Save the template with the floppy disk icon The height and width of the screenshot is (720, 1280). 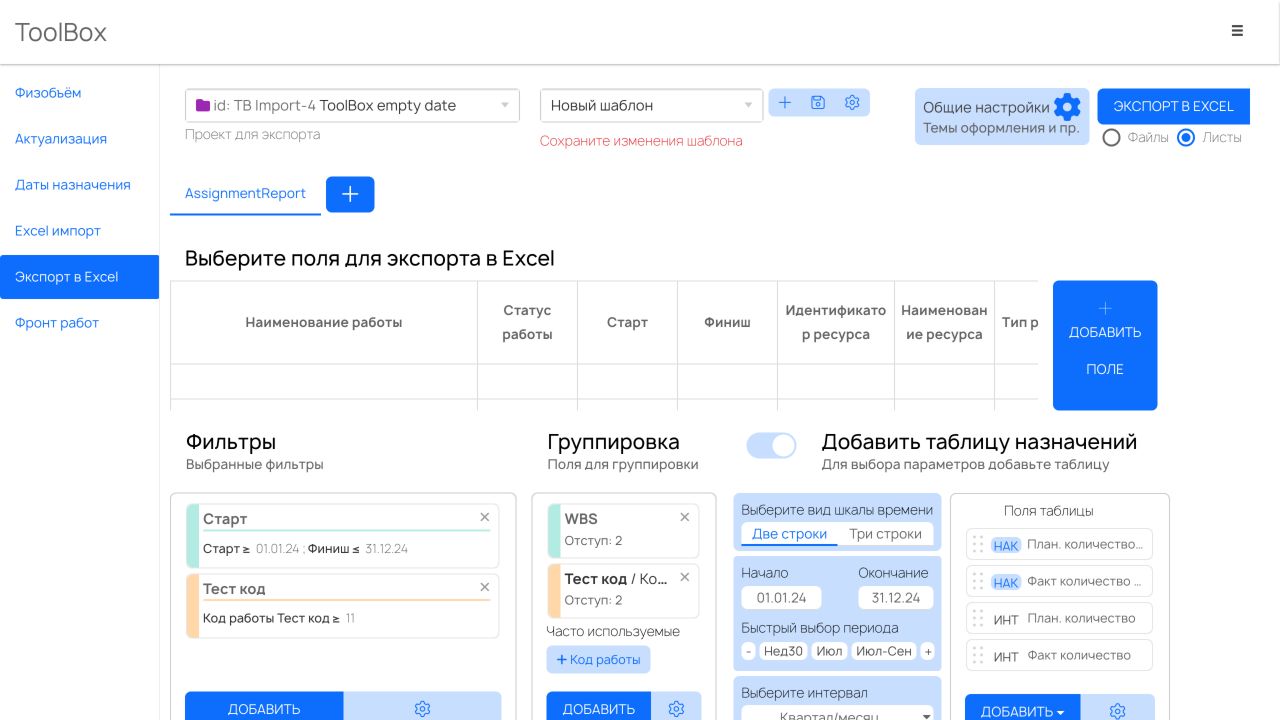818,103
